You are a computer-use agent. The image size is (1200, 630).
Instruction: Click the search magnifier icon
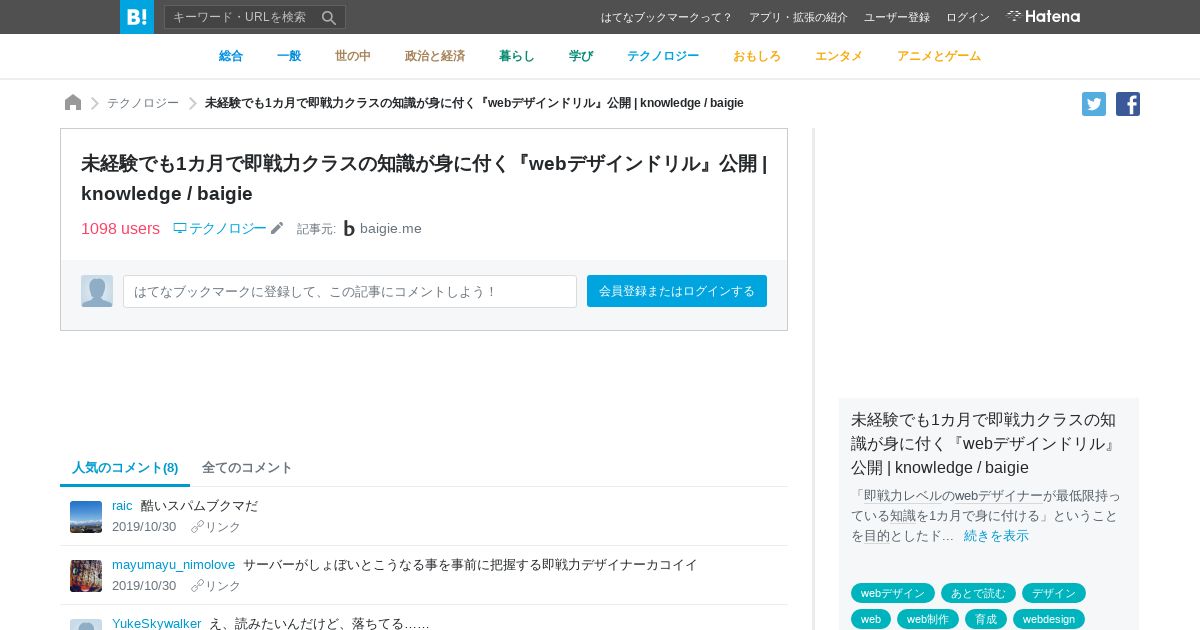pos(329,17)
